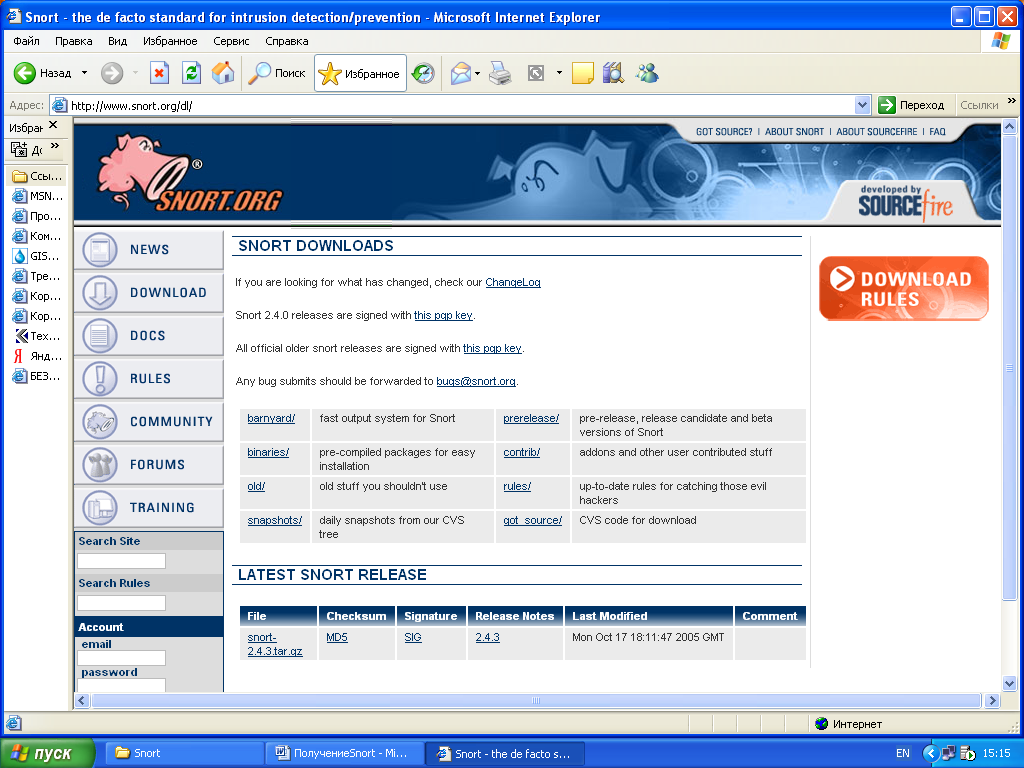1024x768 pixels.
Task: Click the Search Rules input field
Action: (x=121, y=603)
